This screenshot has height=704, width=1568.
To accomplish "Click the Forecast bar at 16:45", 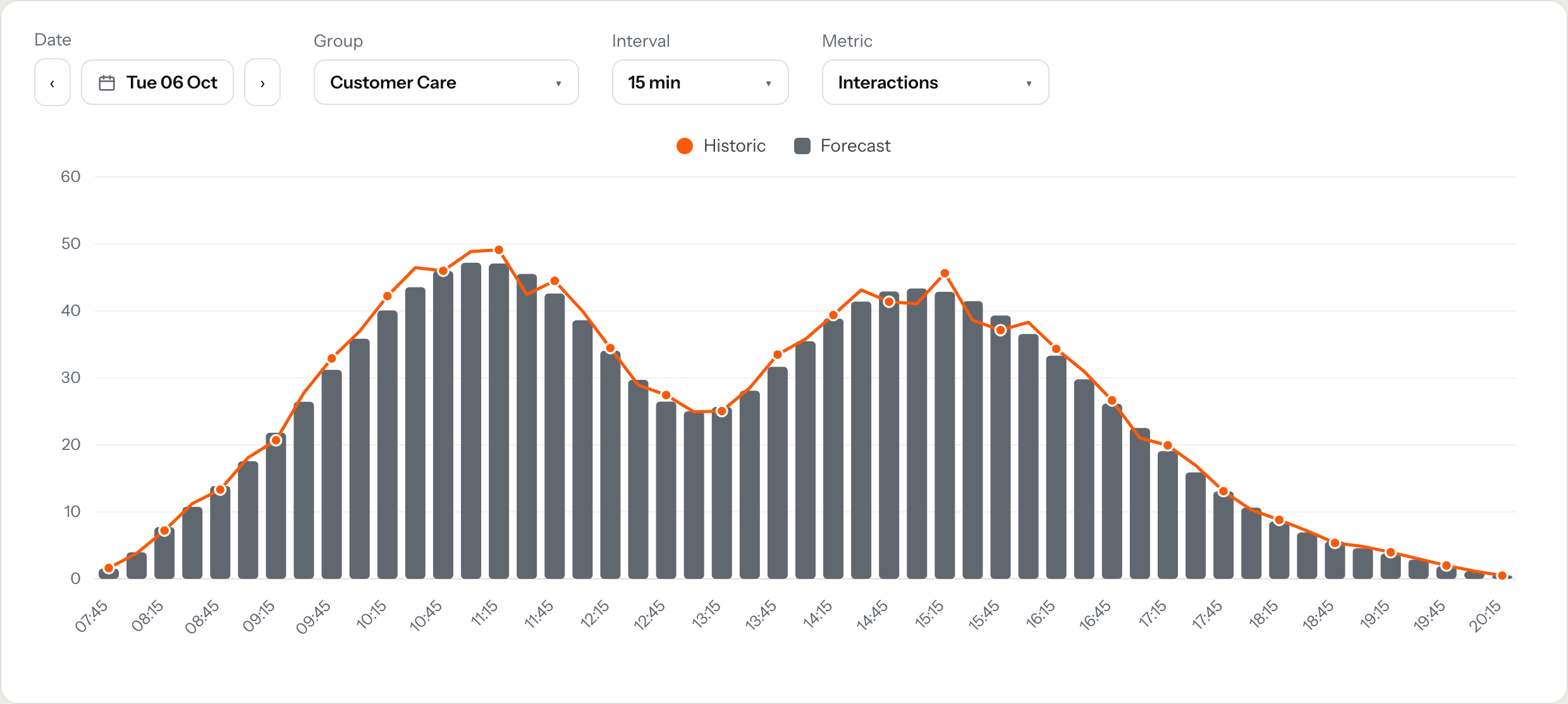I will (x=1112, y=492).
